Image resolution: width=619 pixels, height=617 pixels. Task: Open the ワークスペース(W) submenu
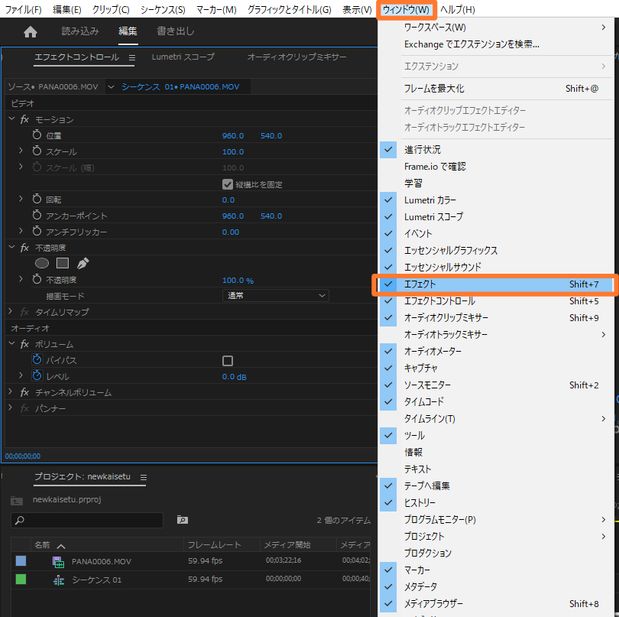(496, 27)
